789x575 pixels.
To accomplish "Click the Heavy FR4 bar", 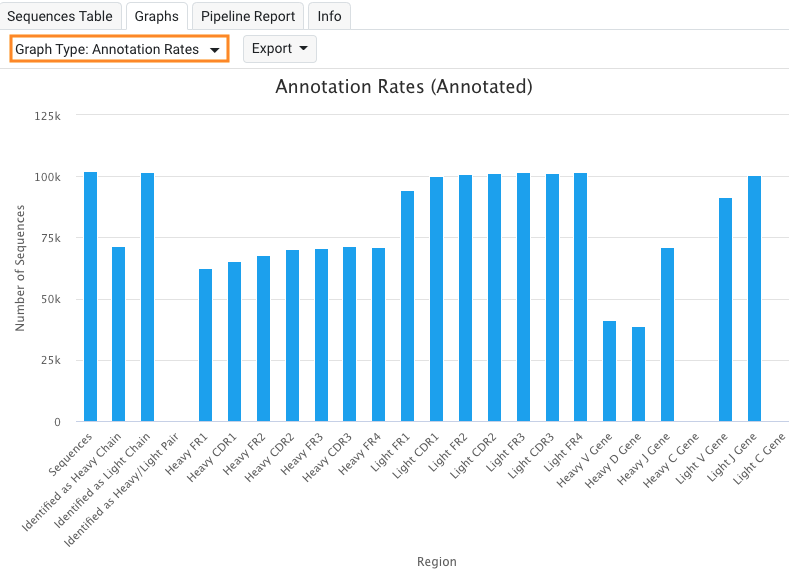I will 378,335.
